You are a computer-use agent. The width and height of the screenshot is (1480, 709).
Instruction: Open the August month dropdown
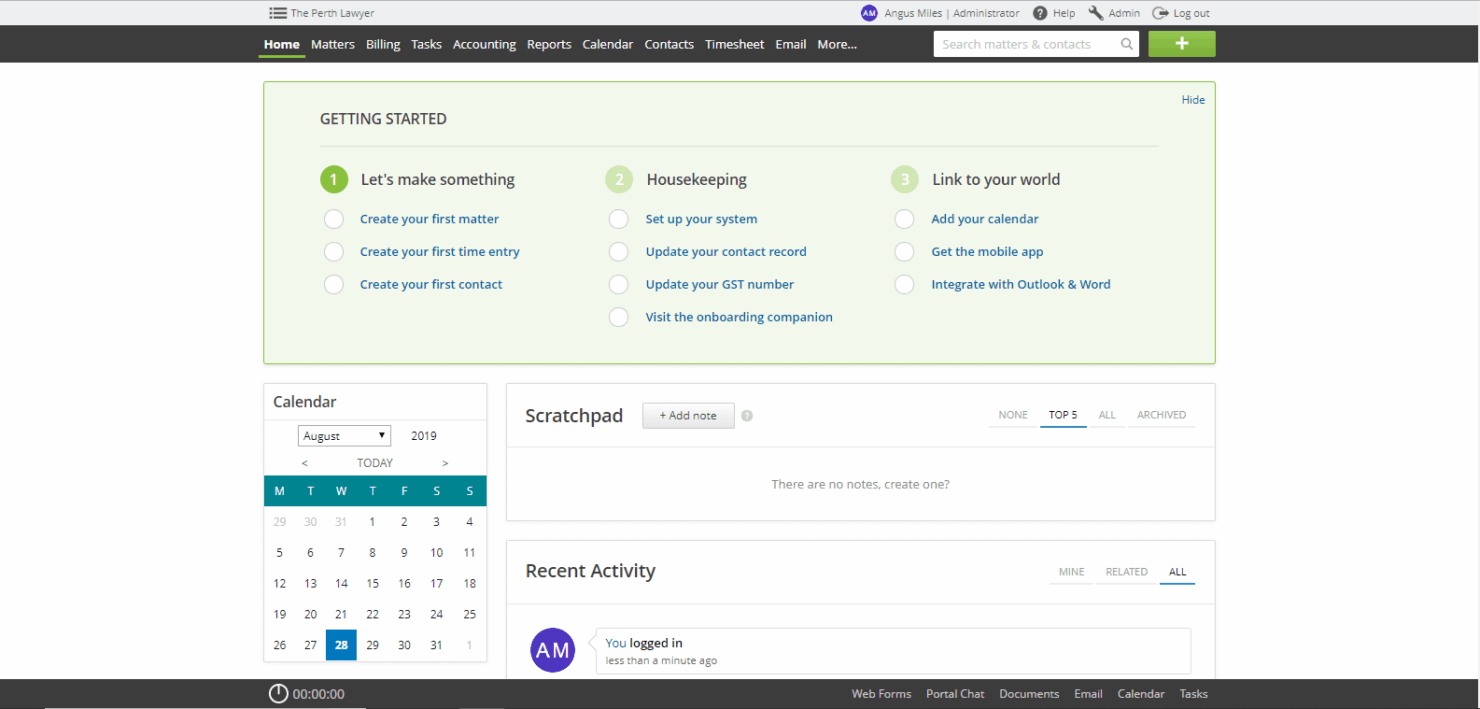point(344,436)
